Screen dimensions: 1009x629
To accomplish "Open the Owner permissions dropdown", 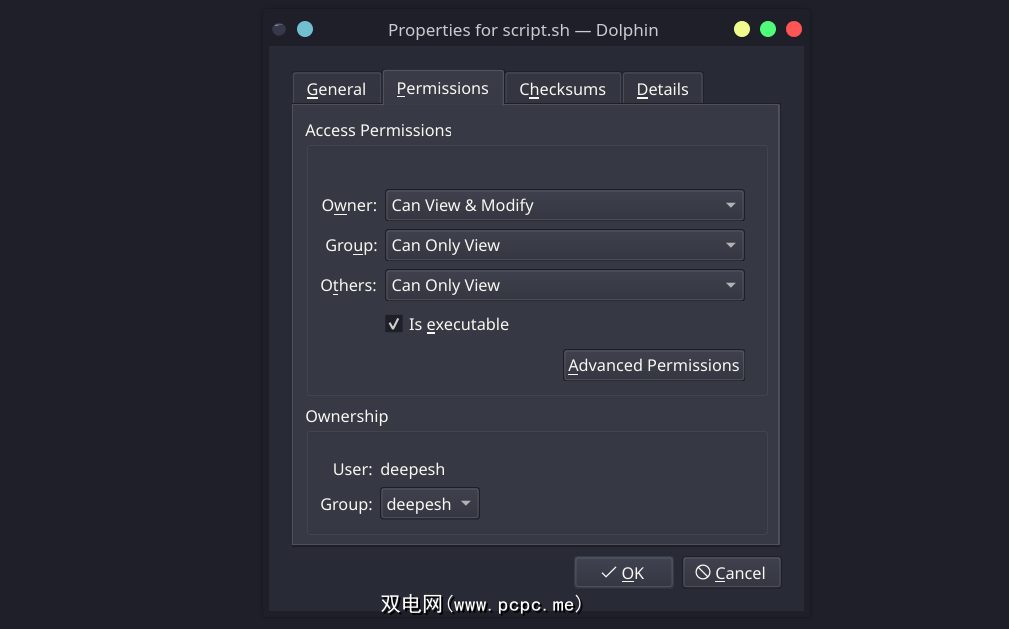I will pos(564,205).
